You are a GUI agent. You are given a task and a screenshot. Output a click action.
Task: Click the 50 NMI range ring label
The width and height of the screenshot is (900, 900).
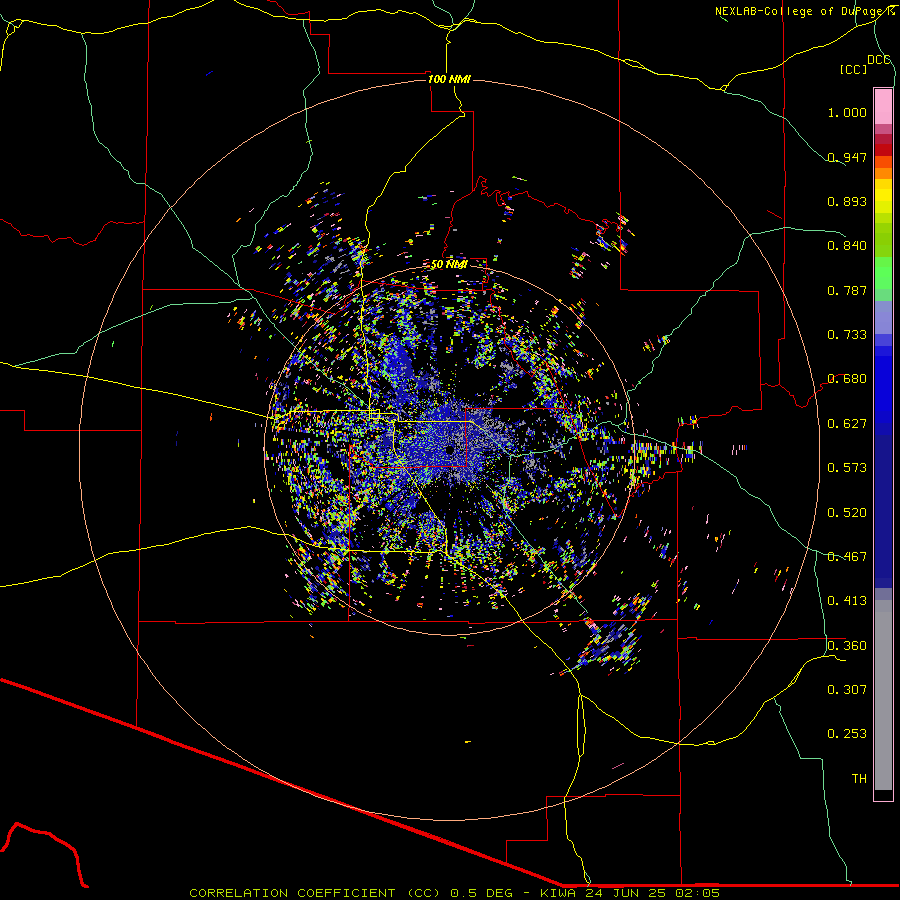tap(449, 264)
